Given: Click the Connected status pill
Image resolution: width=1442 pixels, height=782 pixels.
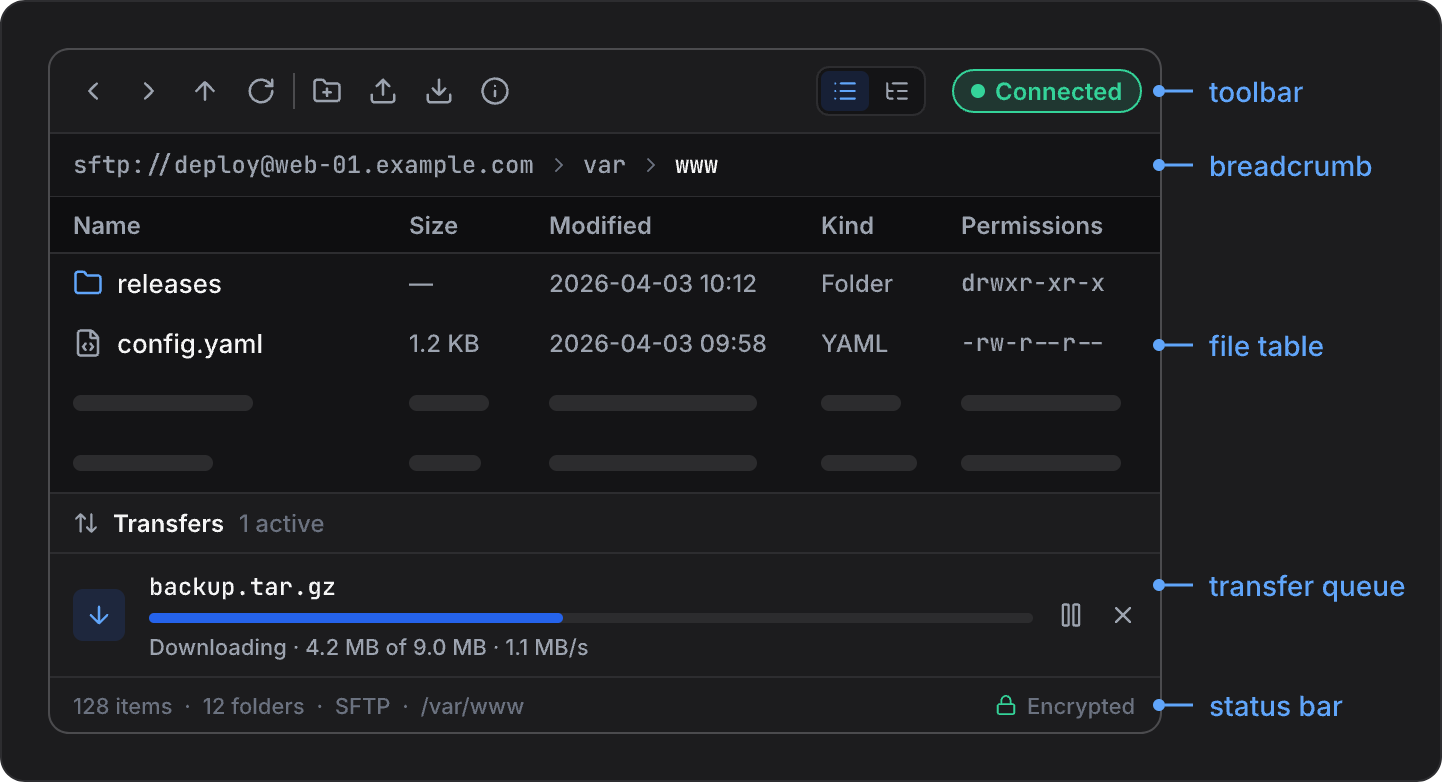Looking at the screenshot, I should coord(1047,92).
